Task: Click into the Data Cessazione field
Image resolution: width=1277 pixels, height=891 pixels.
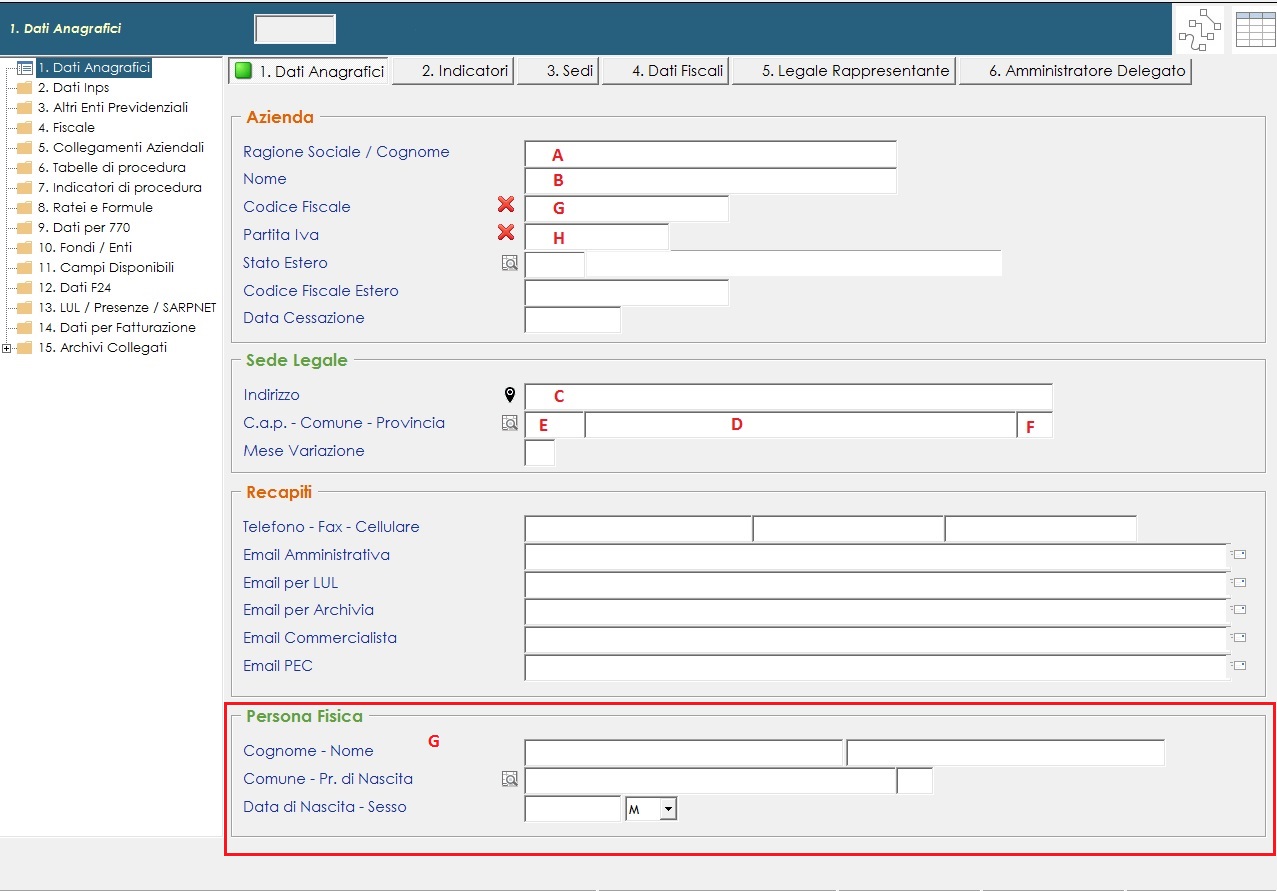Action: [572, 319]
